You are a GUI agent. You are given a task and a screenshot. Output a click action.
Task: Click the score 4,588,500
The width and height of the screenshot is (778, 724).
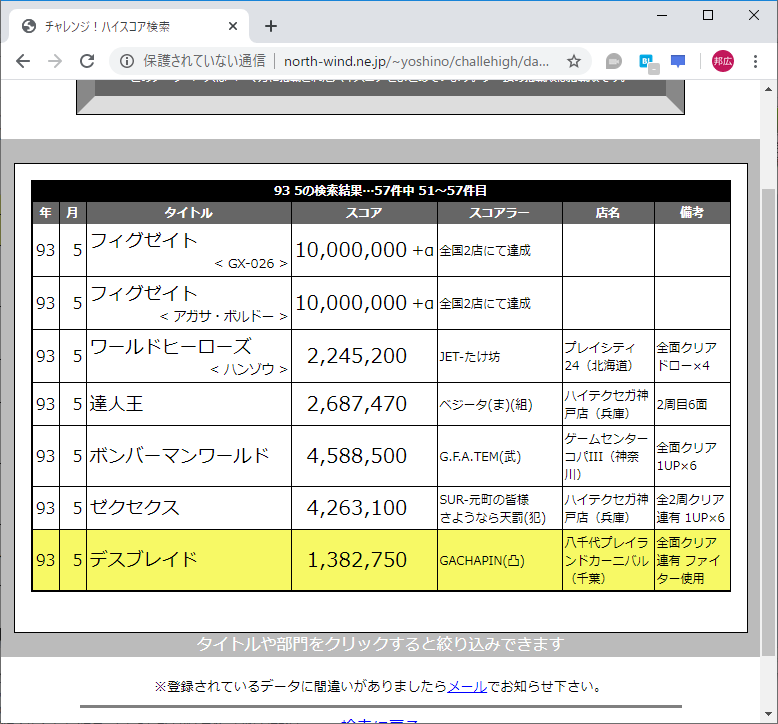(357, 456)
